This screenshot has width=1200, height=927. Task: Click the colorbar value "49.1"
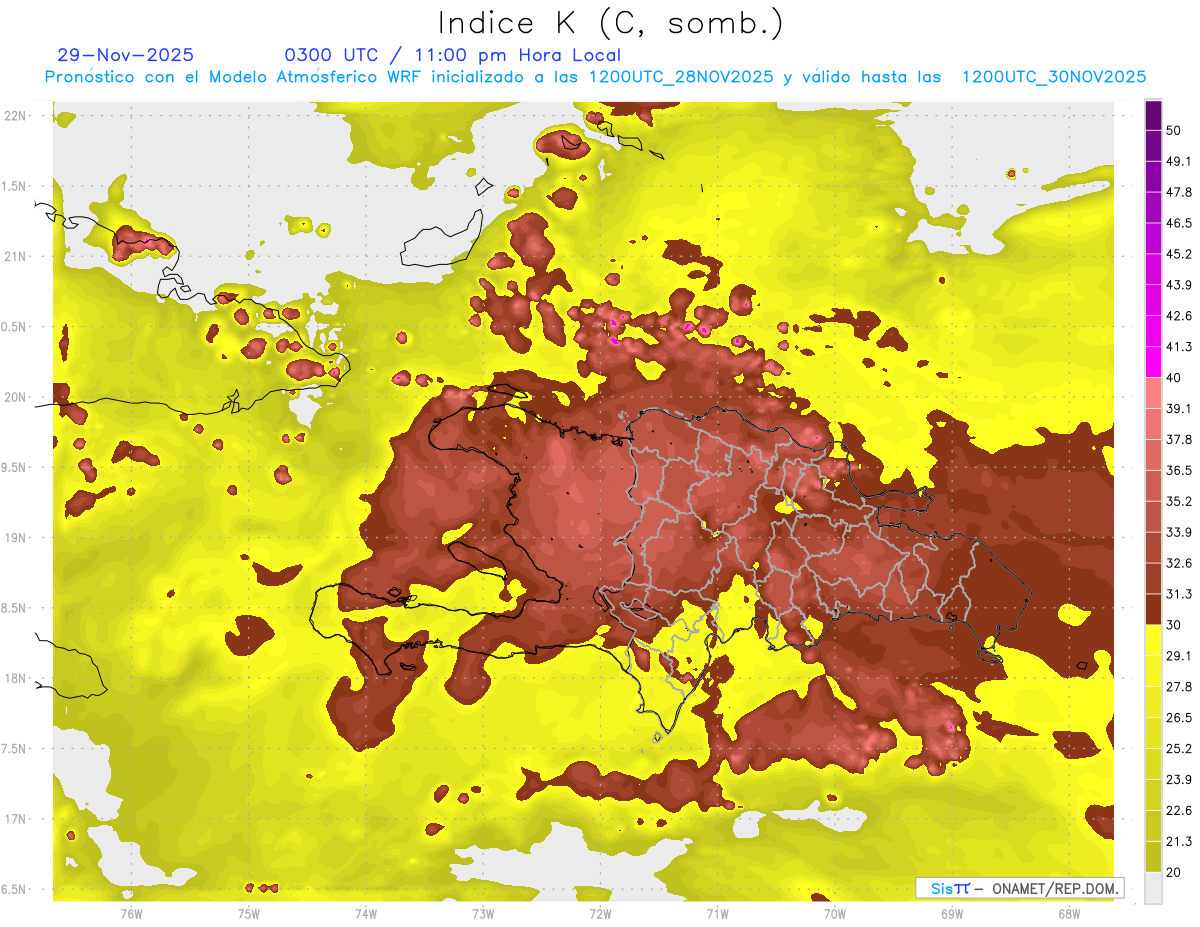coord(1178,161)
